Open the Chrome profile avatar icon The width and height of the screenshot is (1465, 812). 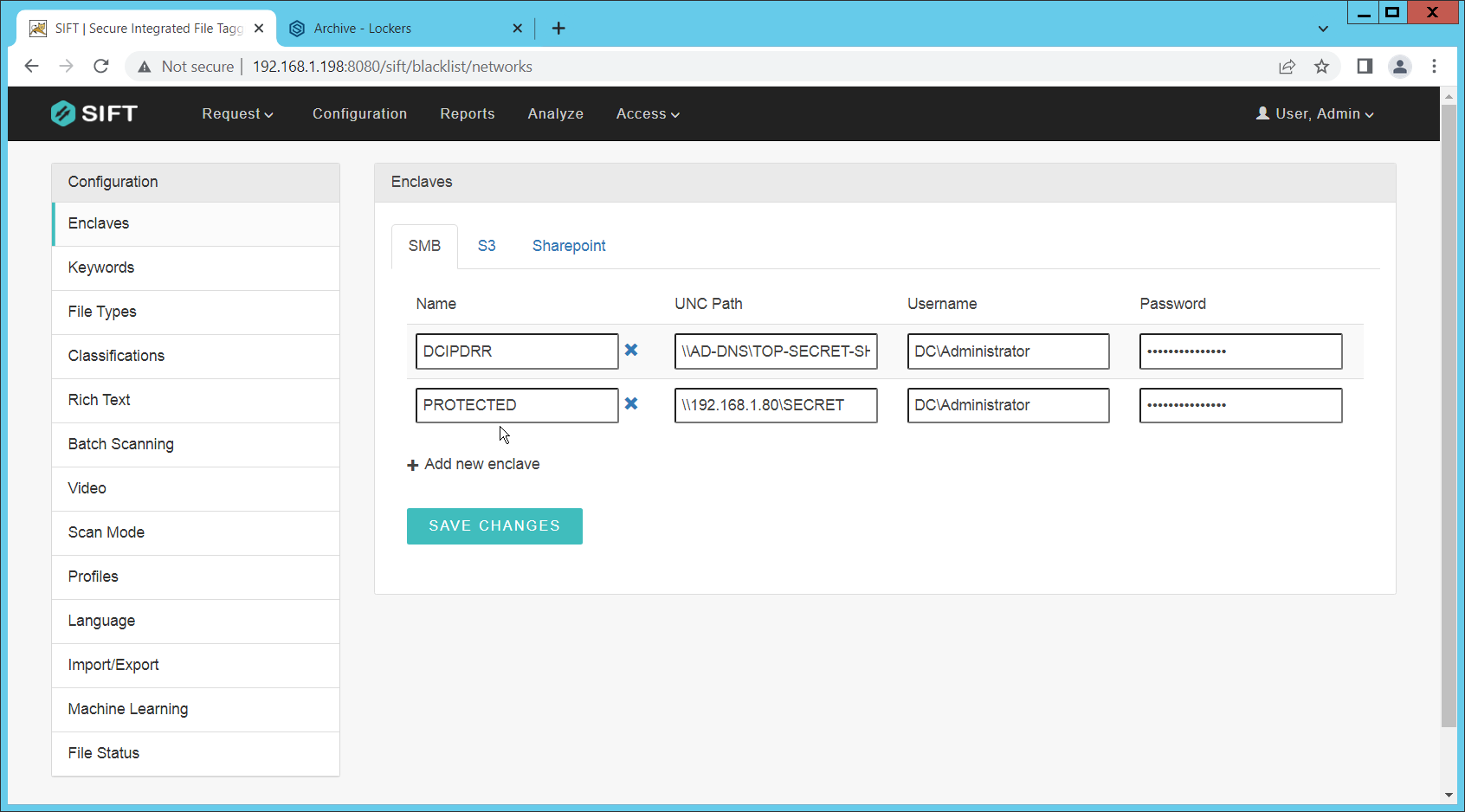click(x=1399, y=67)
